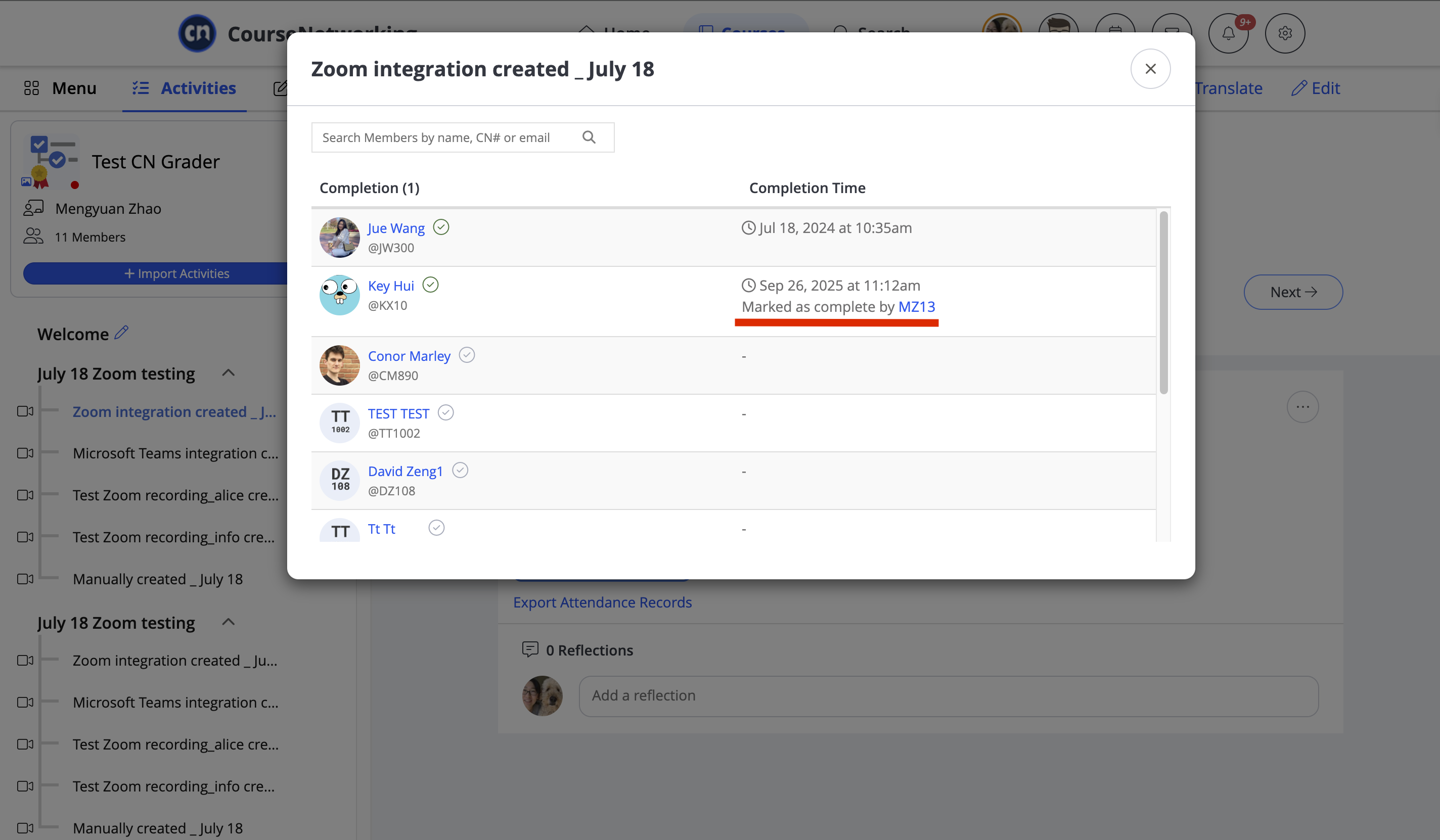Open TEST TEST profile link
Viewport: 1440px width, 840px height.
pos(398,413)
